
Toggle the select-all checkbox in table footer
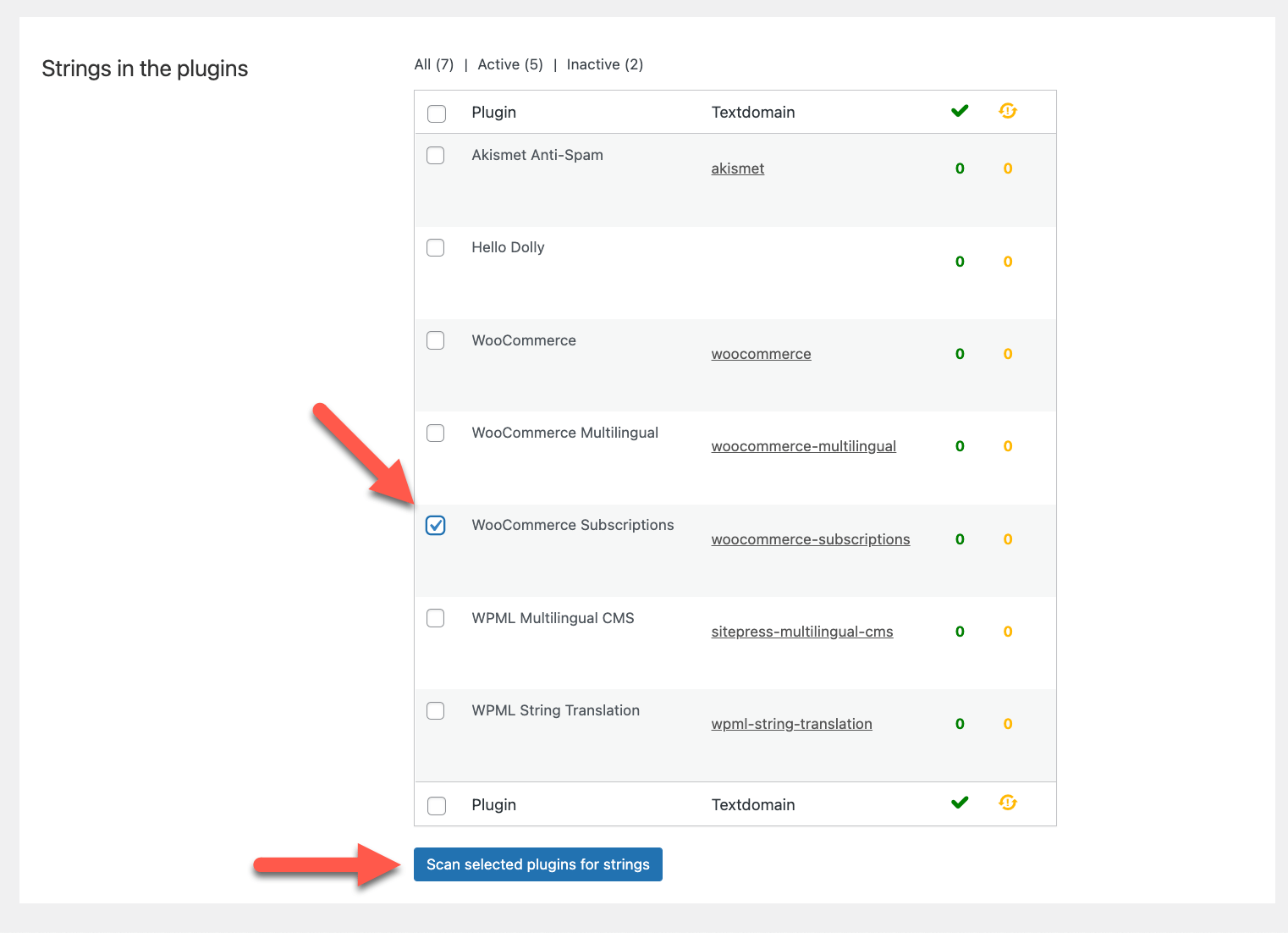click(437, 806)
